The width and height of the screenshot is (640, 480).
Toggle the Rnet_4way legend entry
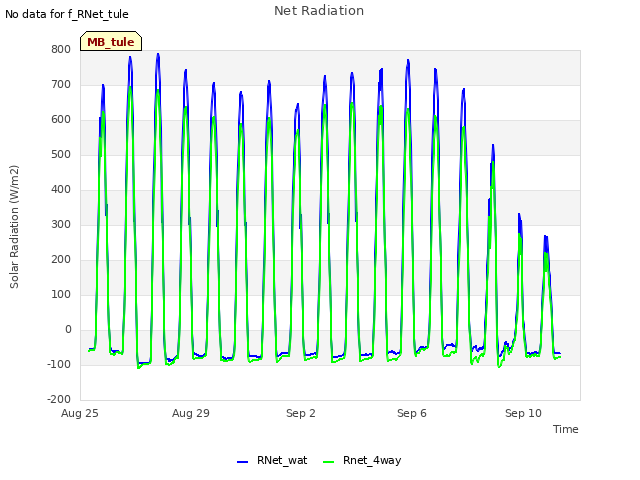(362, 460)
